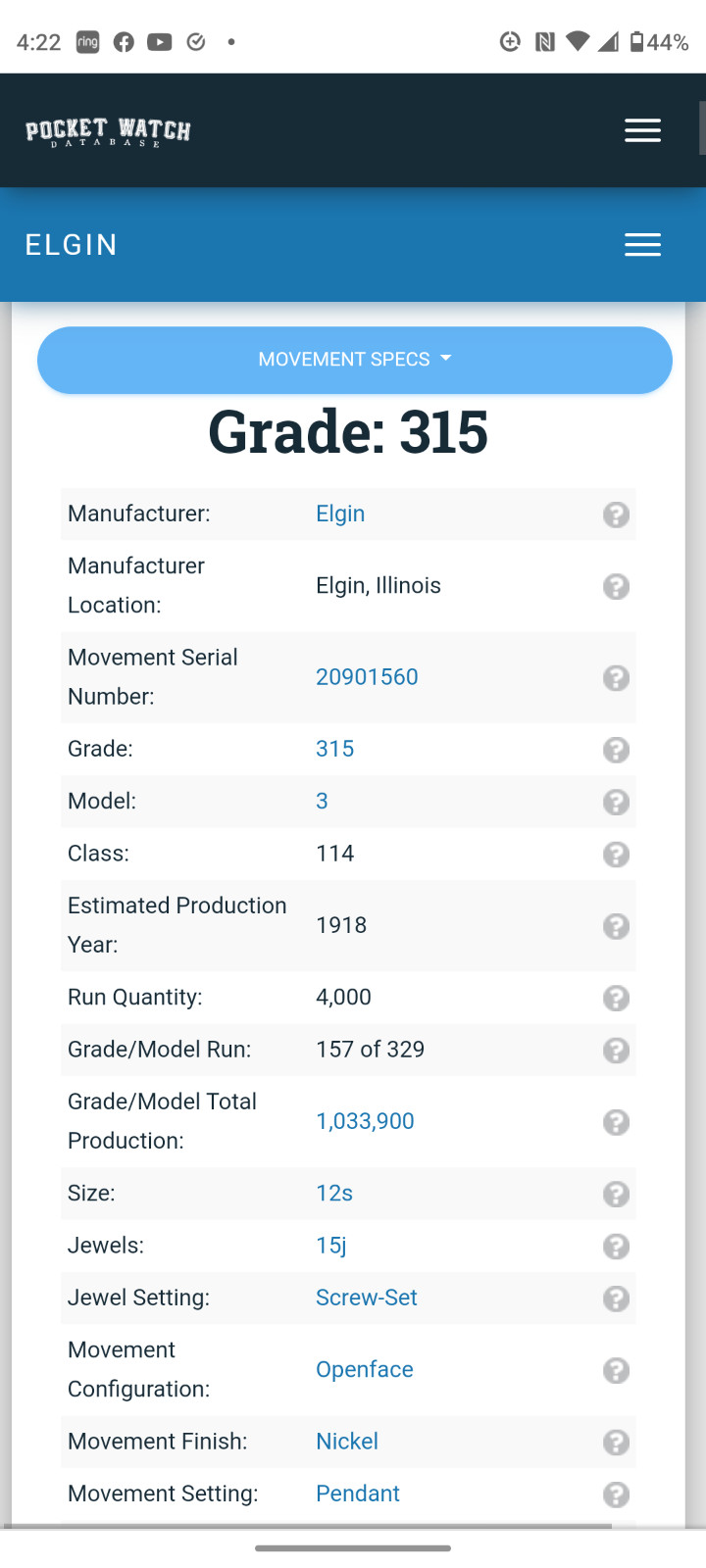This screenshot has height=1568, width=706.
Task: Tap the Android navigation gesture handle
Action: pos(353,1548)
